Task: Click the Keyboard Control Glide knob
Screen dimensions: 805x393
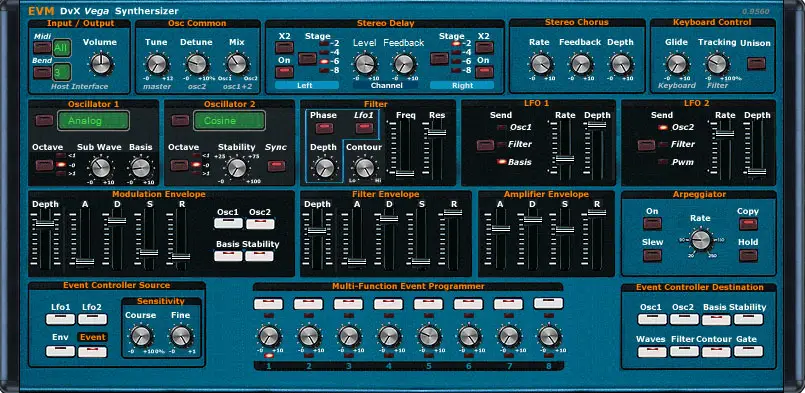Action: [676, 64]
